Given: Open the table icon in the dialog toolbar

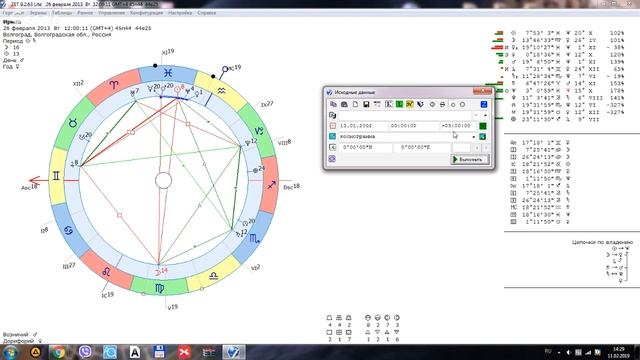Looking at the screenshot, I should coord(377,104).
